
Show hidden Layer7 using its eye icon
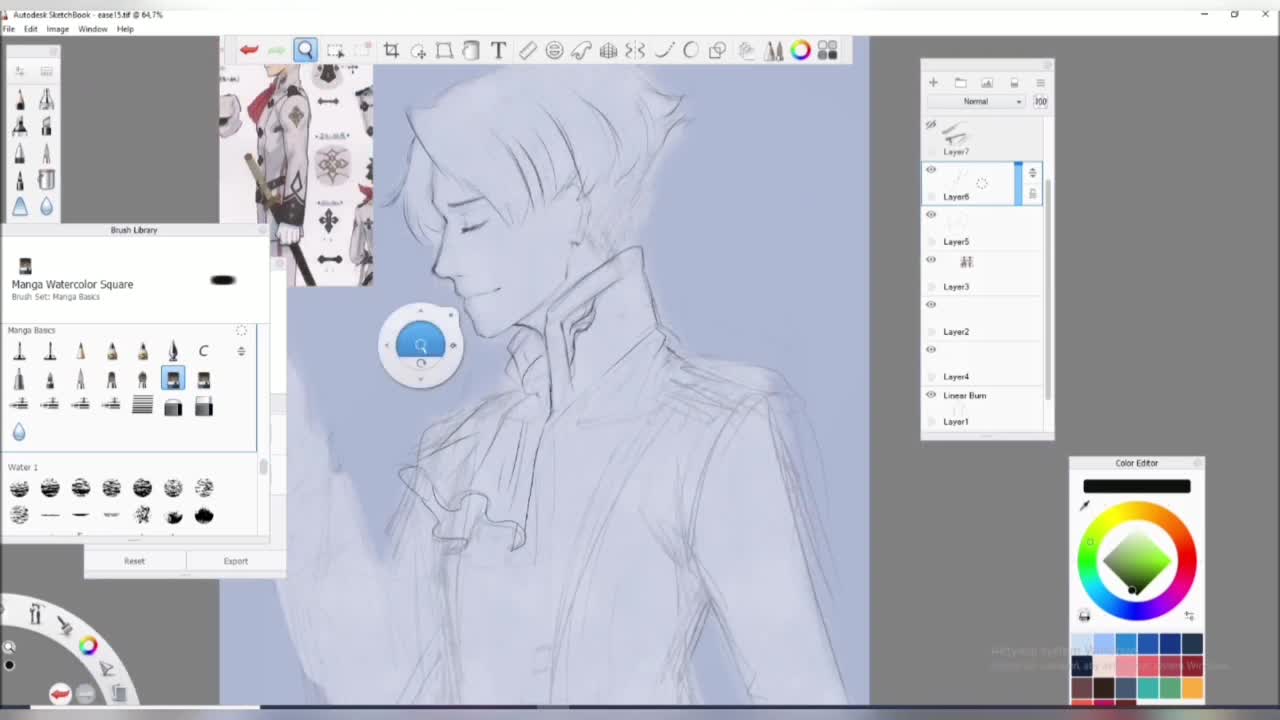click(x=931, y=125)
